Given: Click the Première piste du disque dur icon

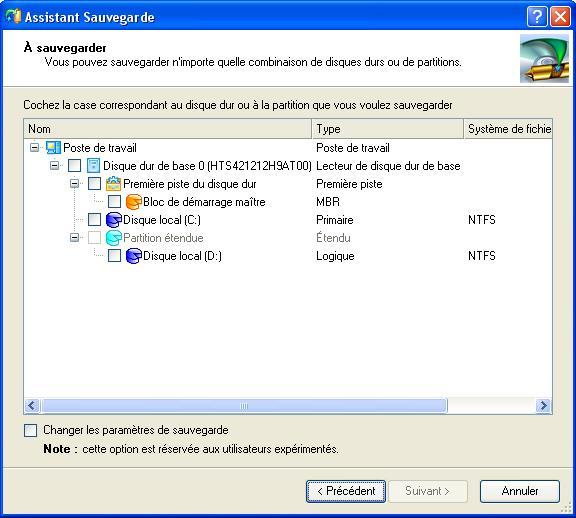Looking at the screenshot, I should [113, 184].
